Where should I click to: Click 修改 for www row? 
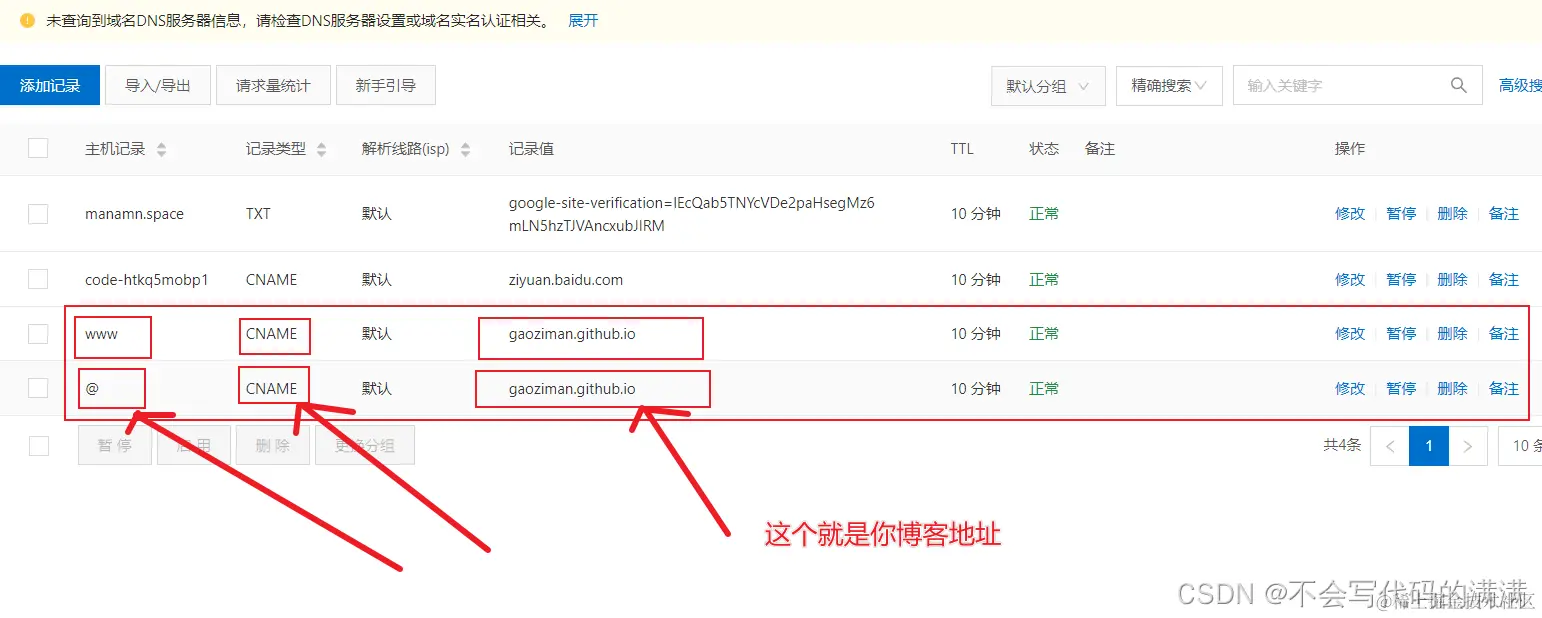[1350, 334]
